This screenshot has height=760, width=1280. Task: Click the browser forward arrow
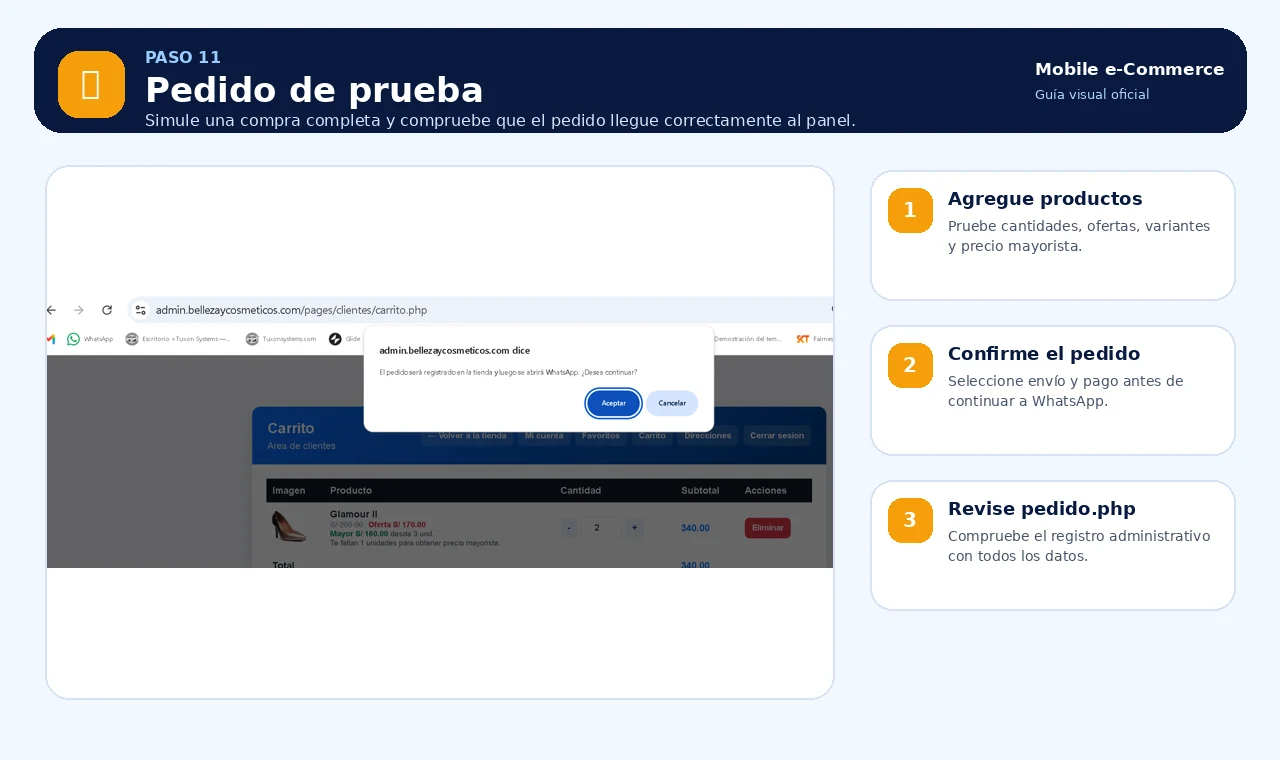coord(79,310)
